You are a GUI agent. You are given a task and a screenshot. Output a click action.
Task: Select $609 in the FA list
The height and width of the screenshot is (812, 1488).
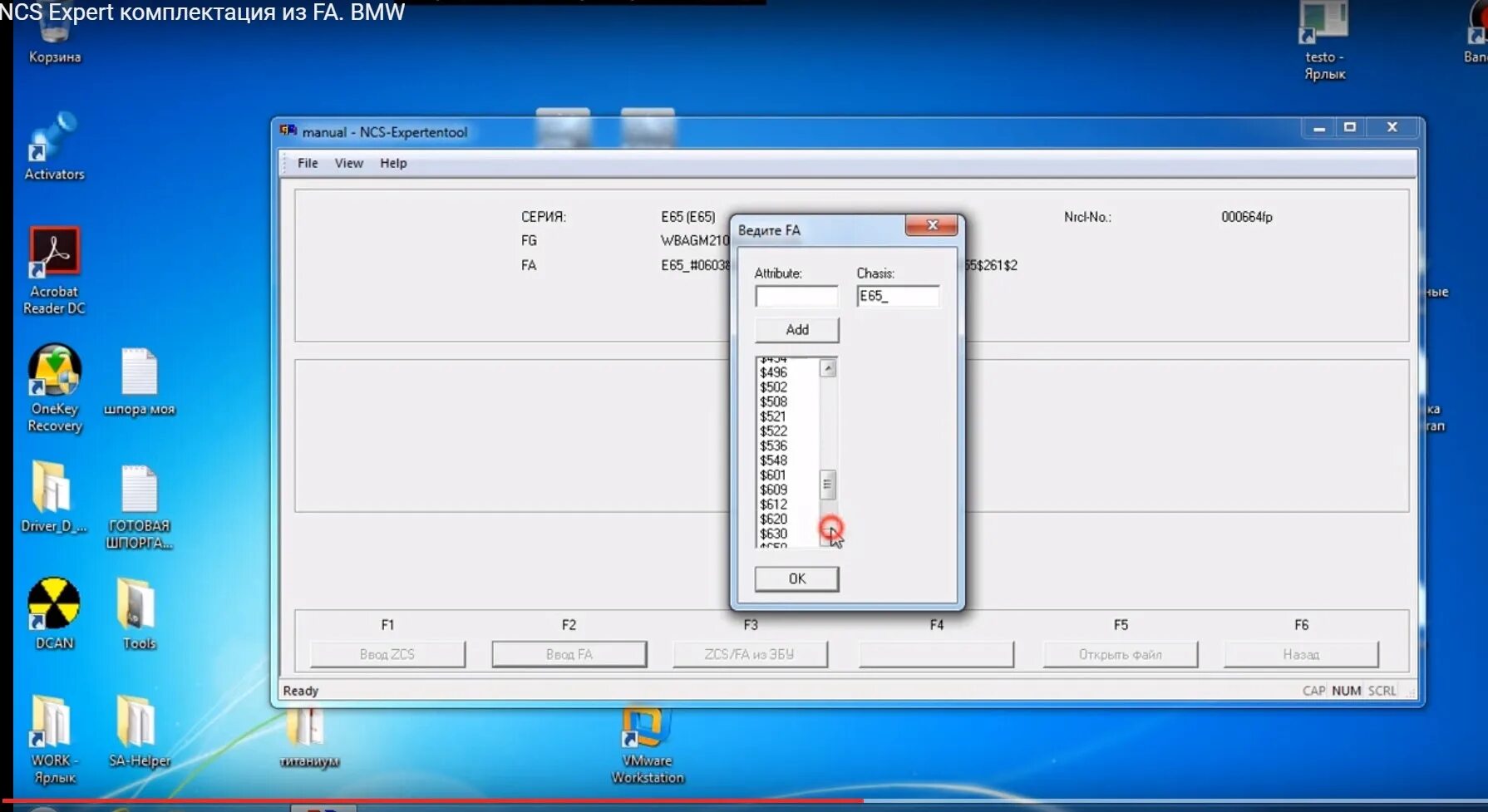[774, 490]
